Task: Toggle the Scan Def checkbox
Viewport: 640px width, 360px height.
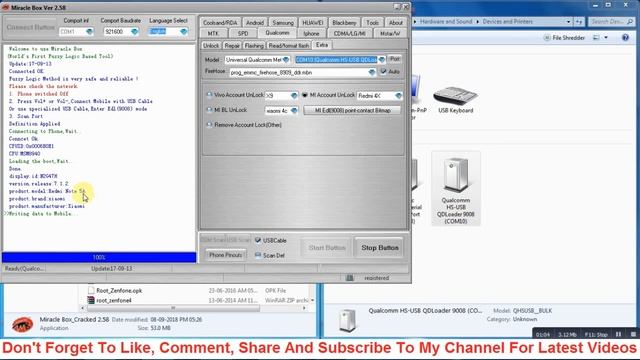Action: [x=258, y=255]
